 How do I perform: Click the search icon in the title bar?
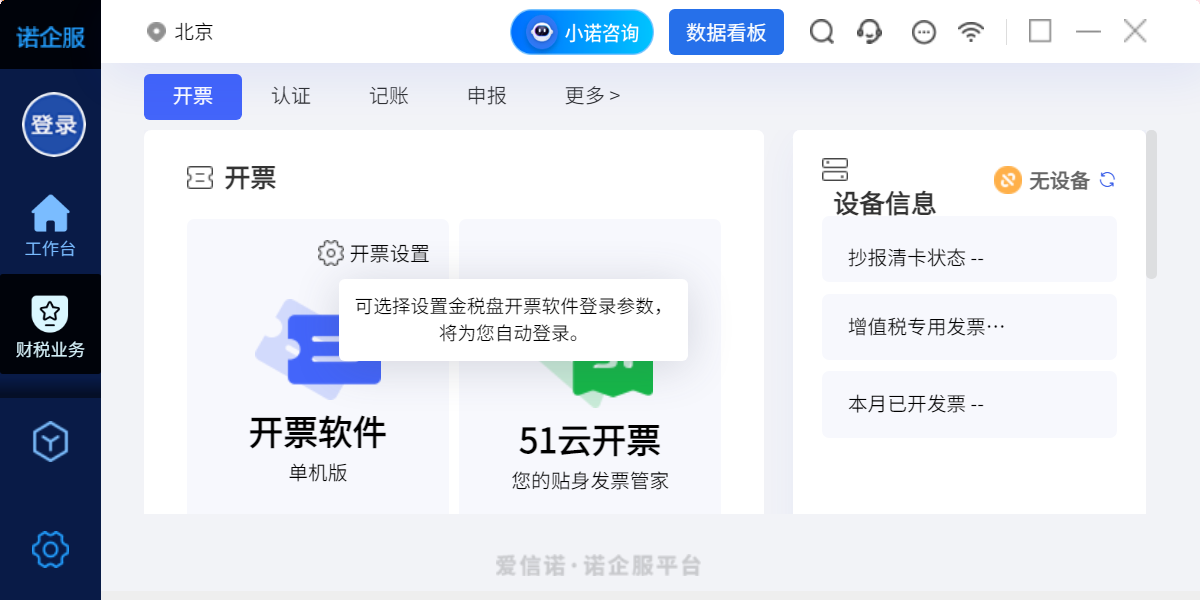tap(821, 31)
